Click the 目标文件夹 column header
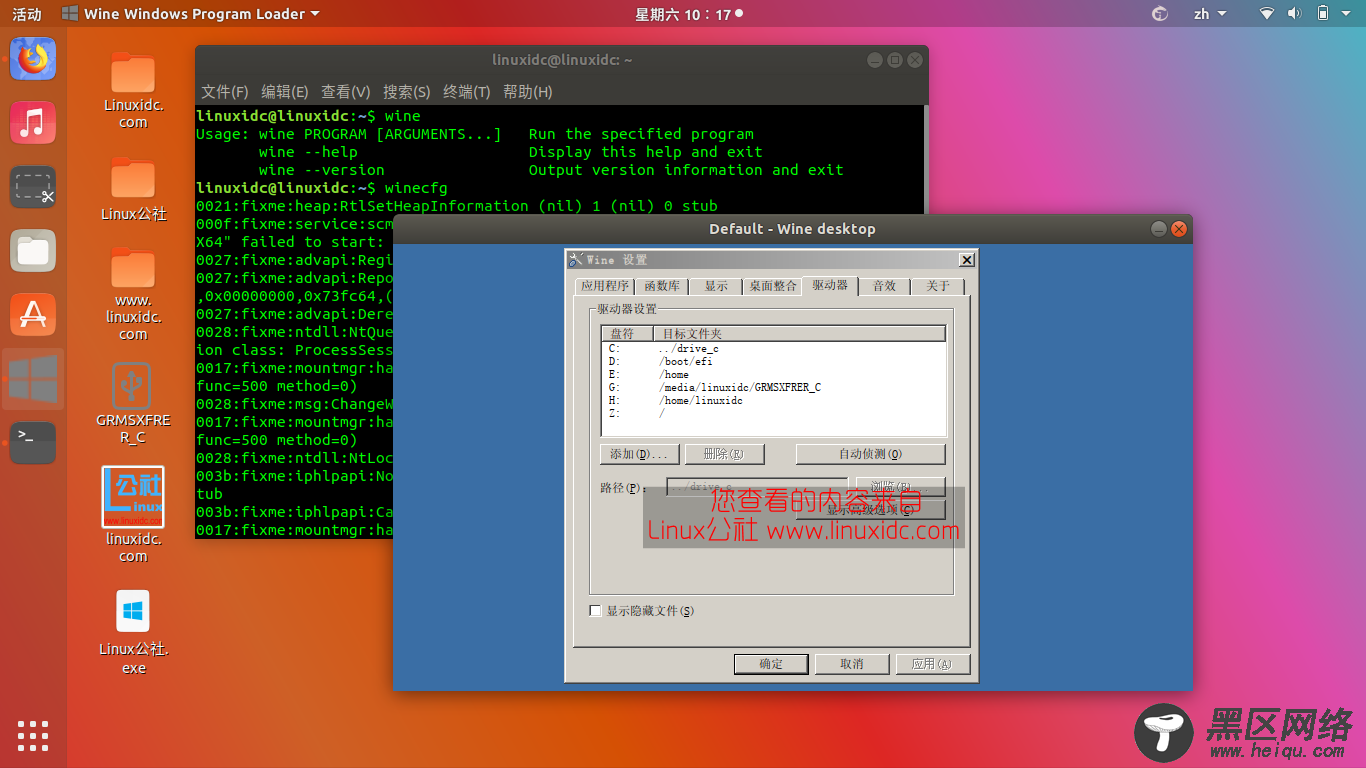 (x=799, y=334)
